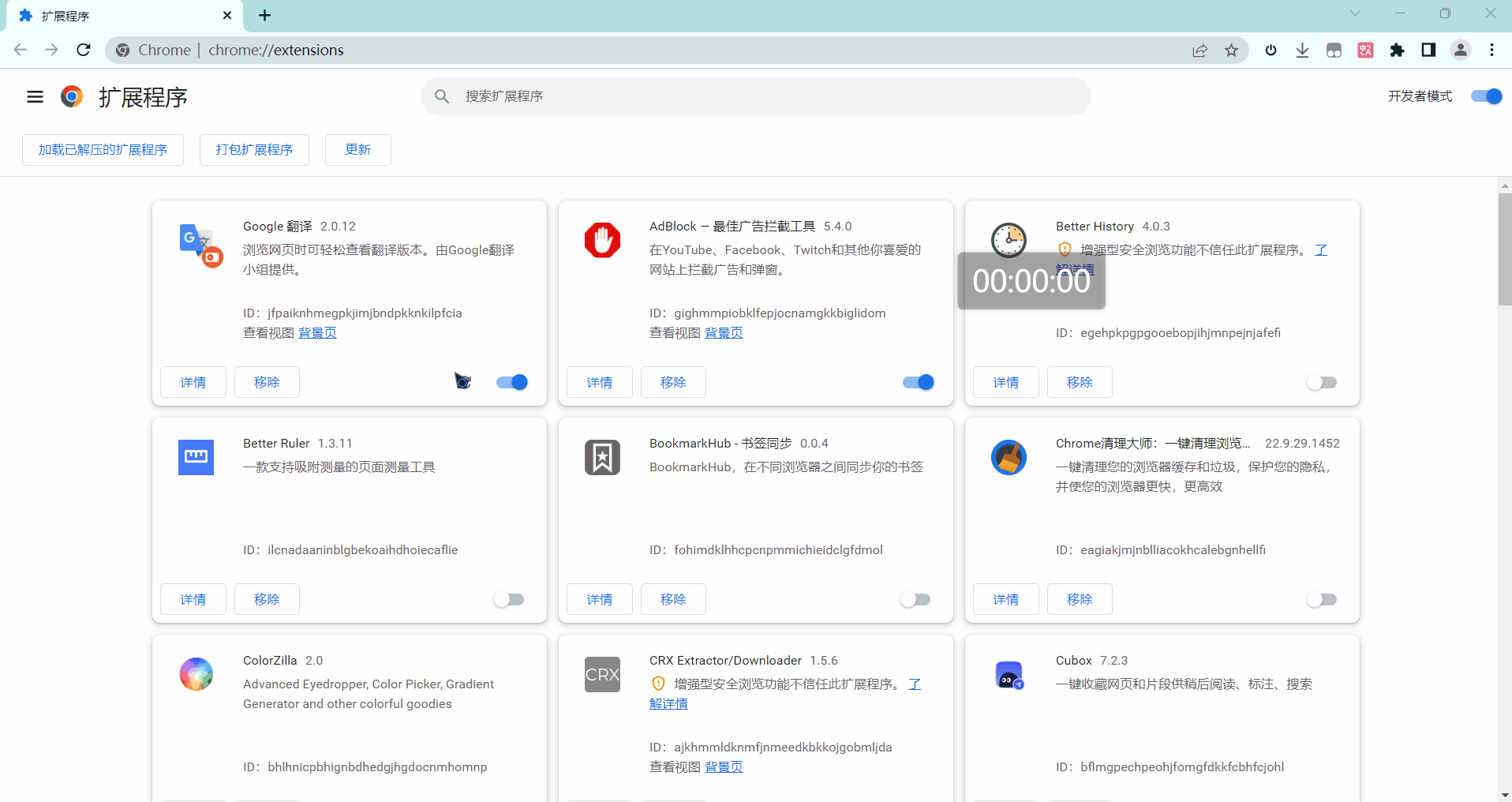Image resolution: width=1512 pixels, height=802 pixels.
Task: Click 移除 for Chrome清理大师
Action: click(x=1080, y=599)
